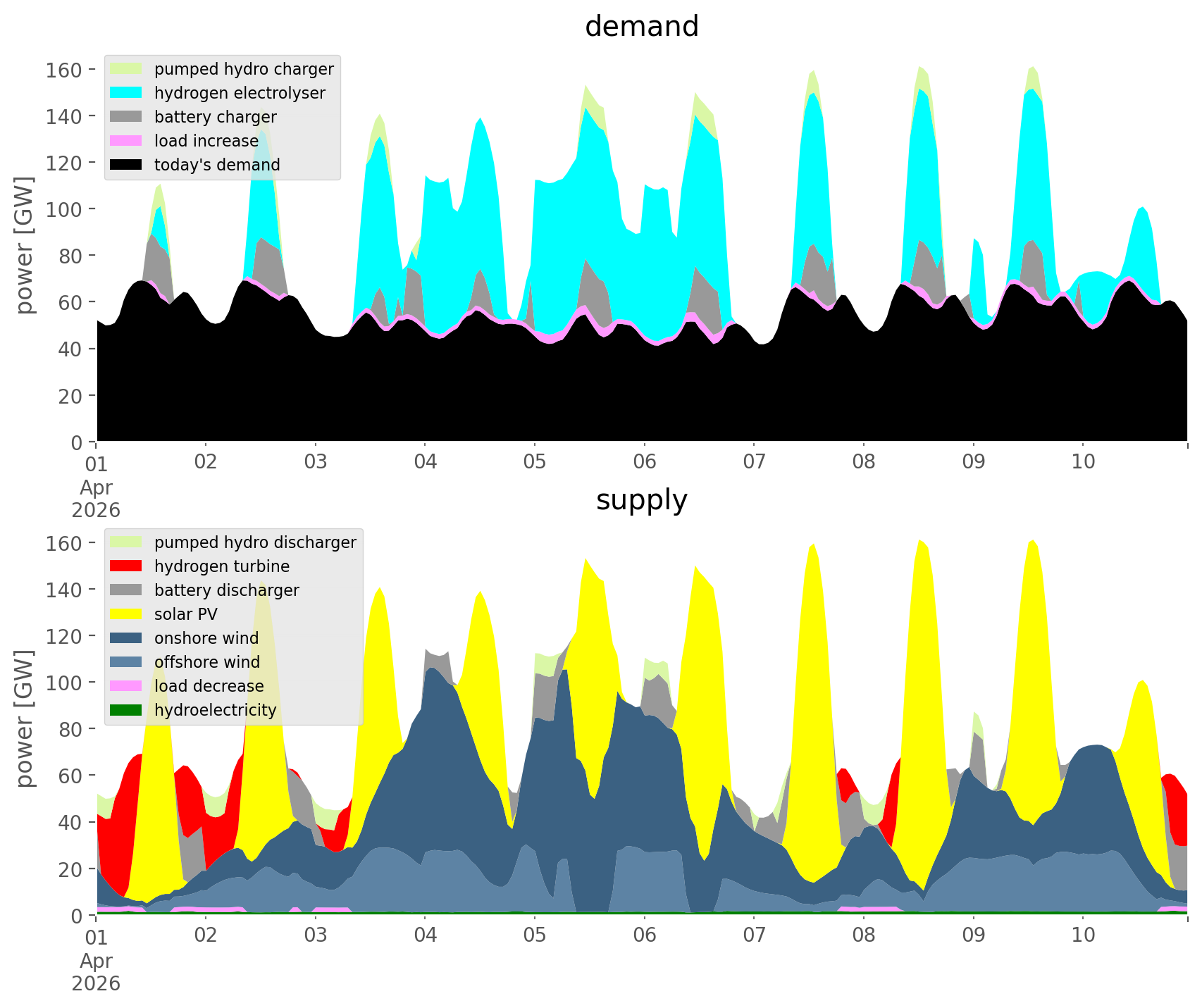
Task: Select the red hydrogen turbine legend swatch
Action: tap(126, 566)
